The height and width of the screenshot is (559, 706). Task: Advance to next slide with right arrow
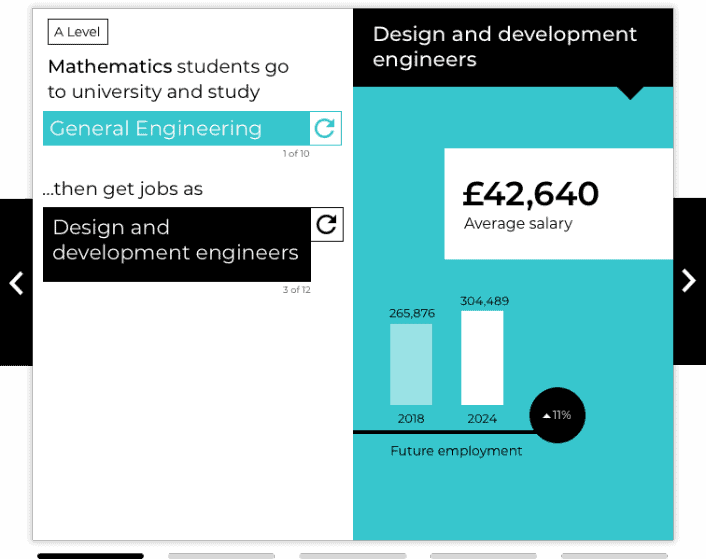[x=689, y=281]
